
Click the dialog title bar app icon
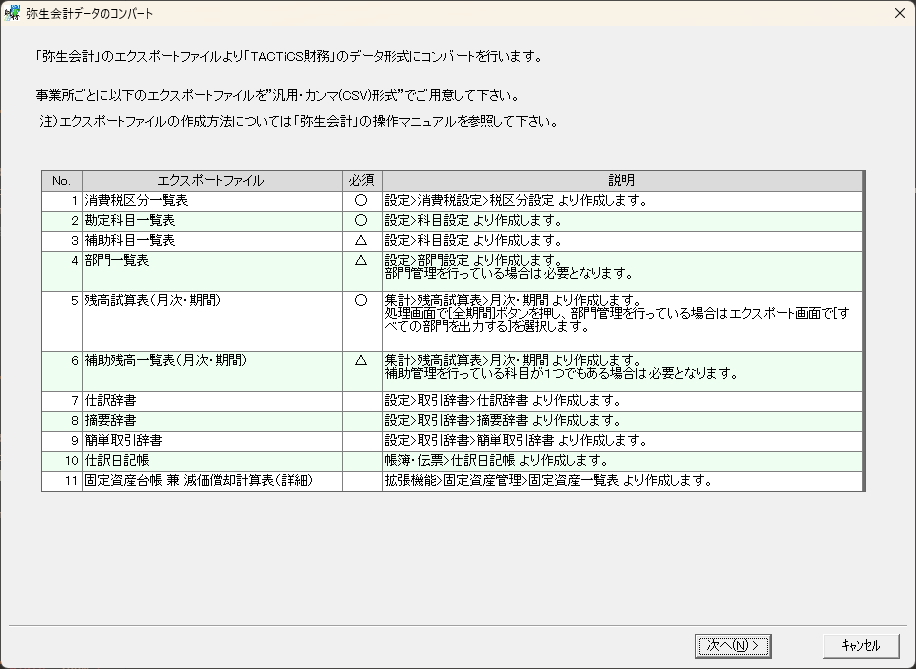pyautogui.click(x=12, y=13)
